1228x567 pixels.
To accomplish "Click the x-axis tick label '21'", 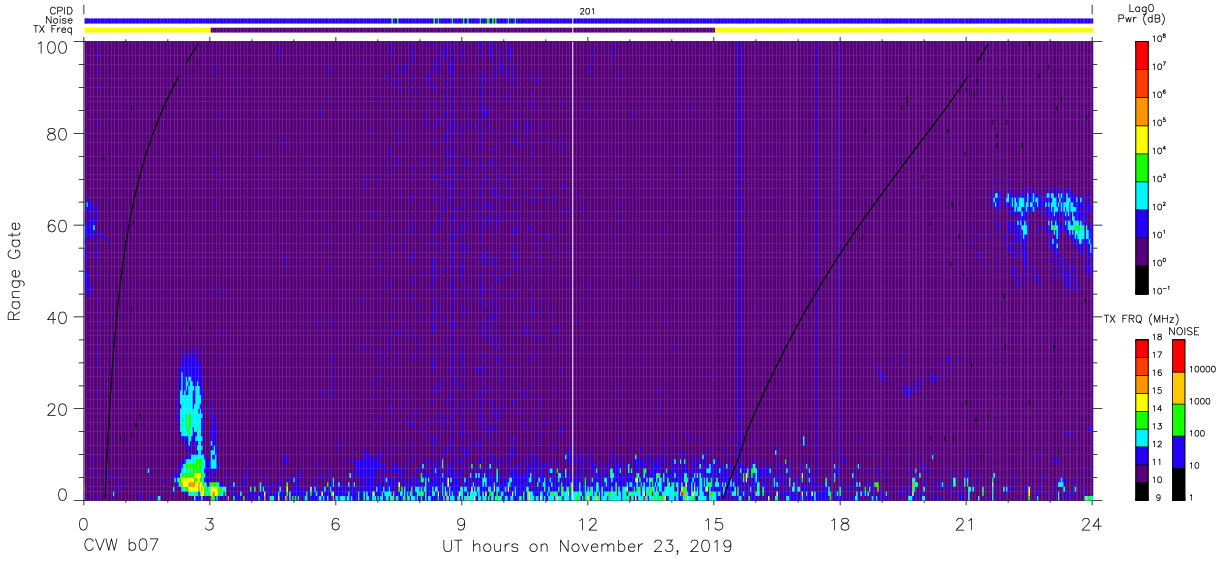I will (965, 523).
